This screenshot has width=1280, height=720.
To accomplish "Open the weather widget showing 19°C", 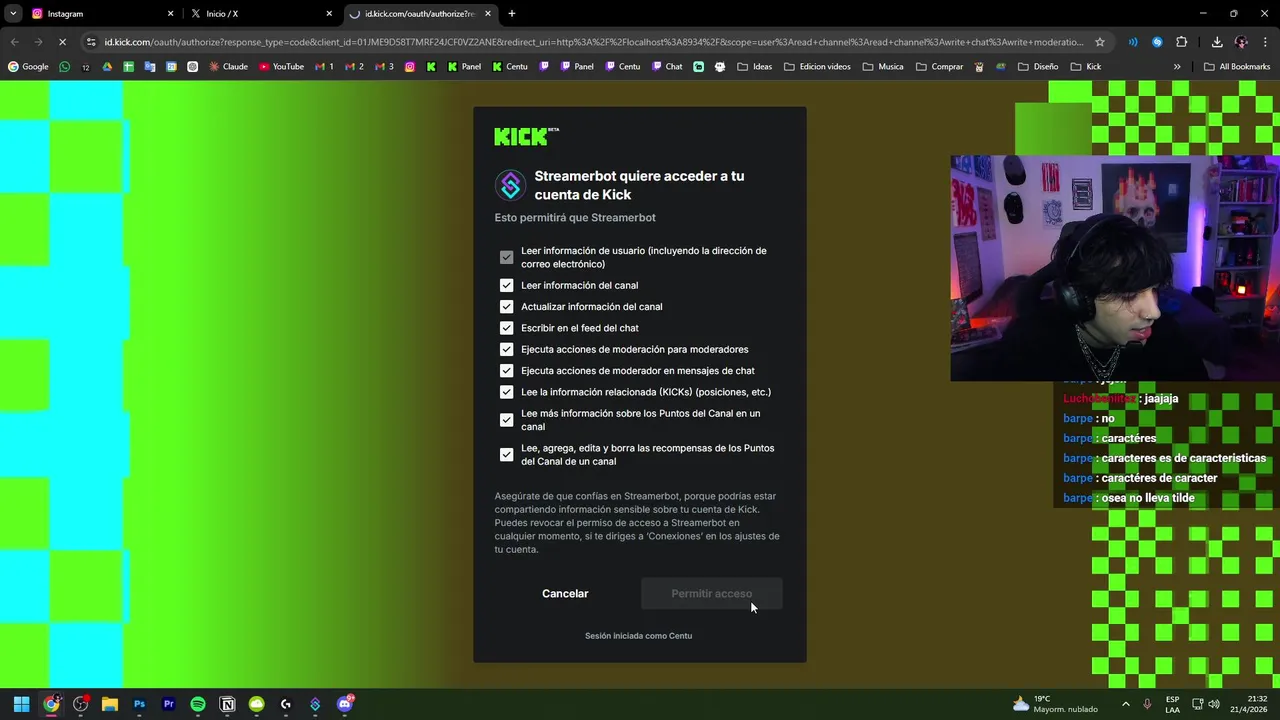I will 1054,704.
